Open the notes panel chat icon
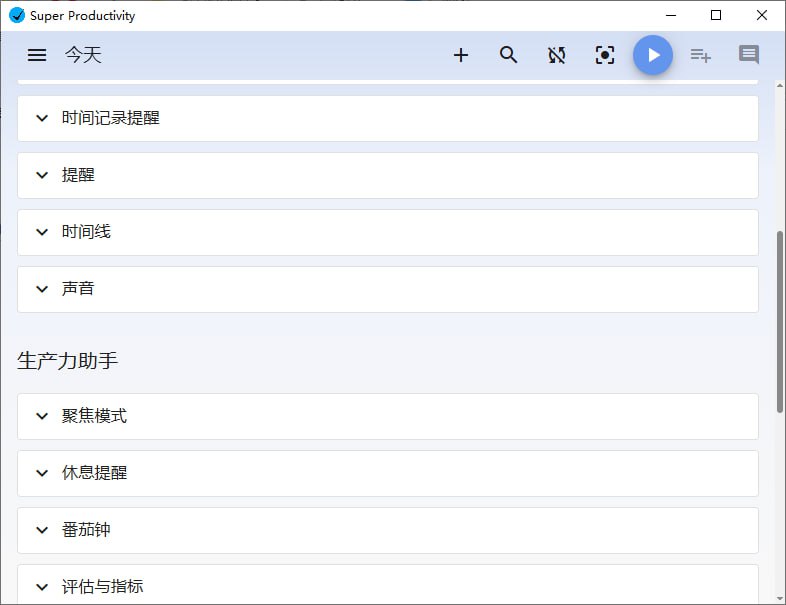Image resolution: width=786 pixels, height=605 pixels. click(749, 55)
